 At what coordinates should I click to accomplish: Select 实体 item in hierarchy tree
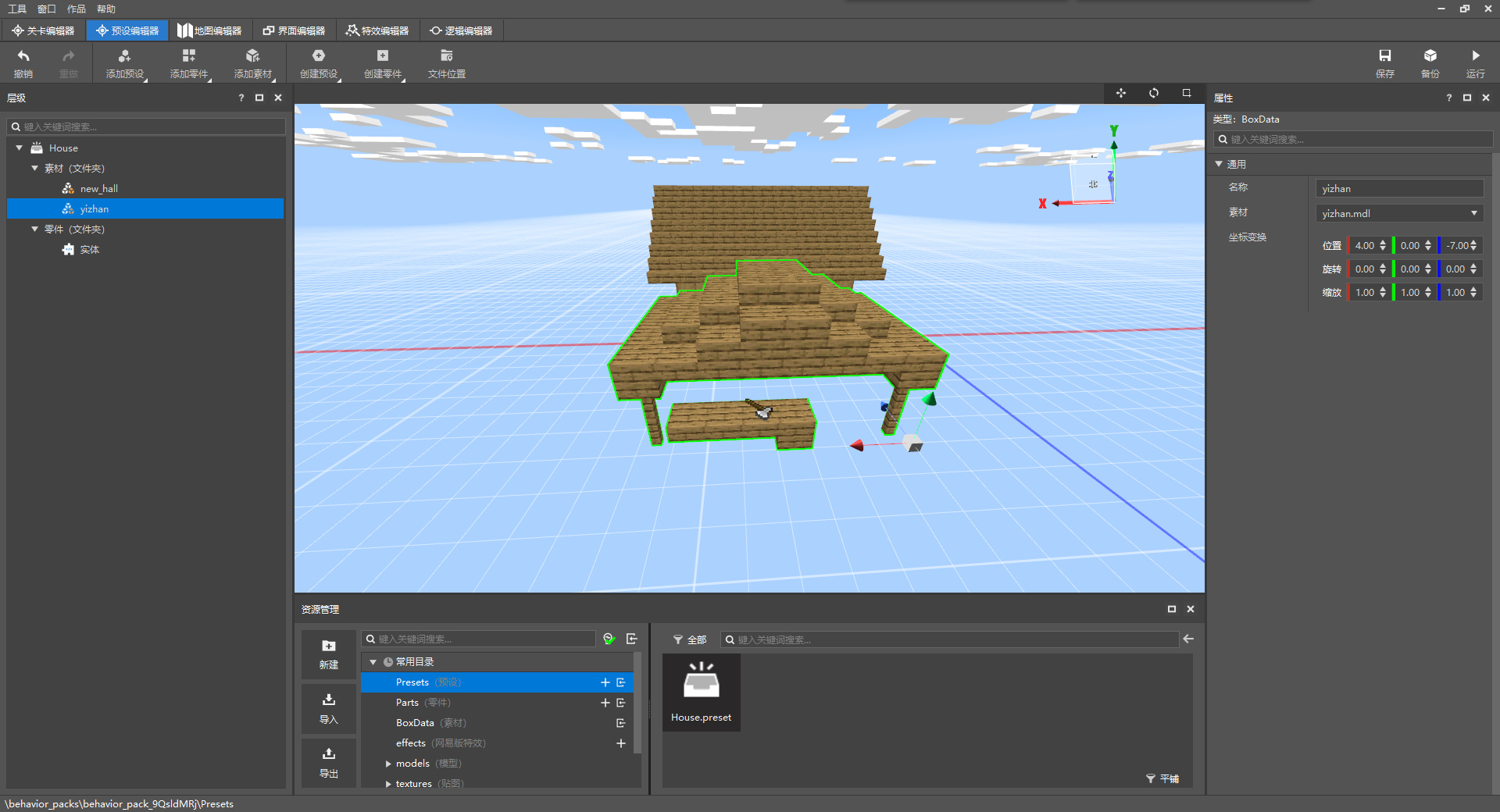pyautogui.click(x=89, y=250)
